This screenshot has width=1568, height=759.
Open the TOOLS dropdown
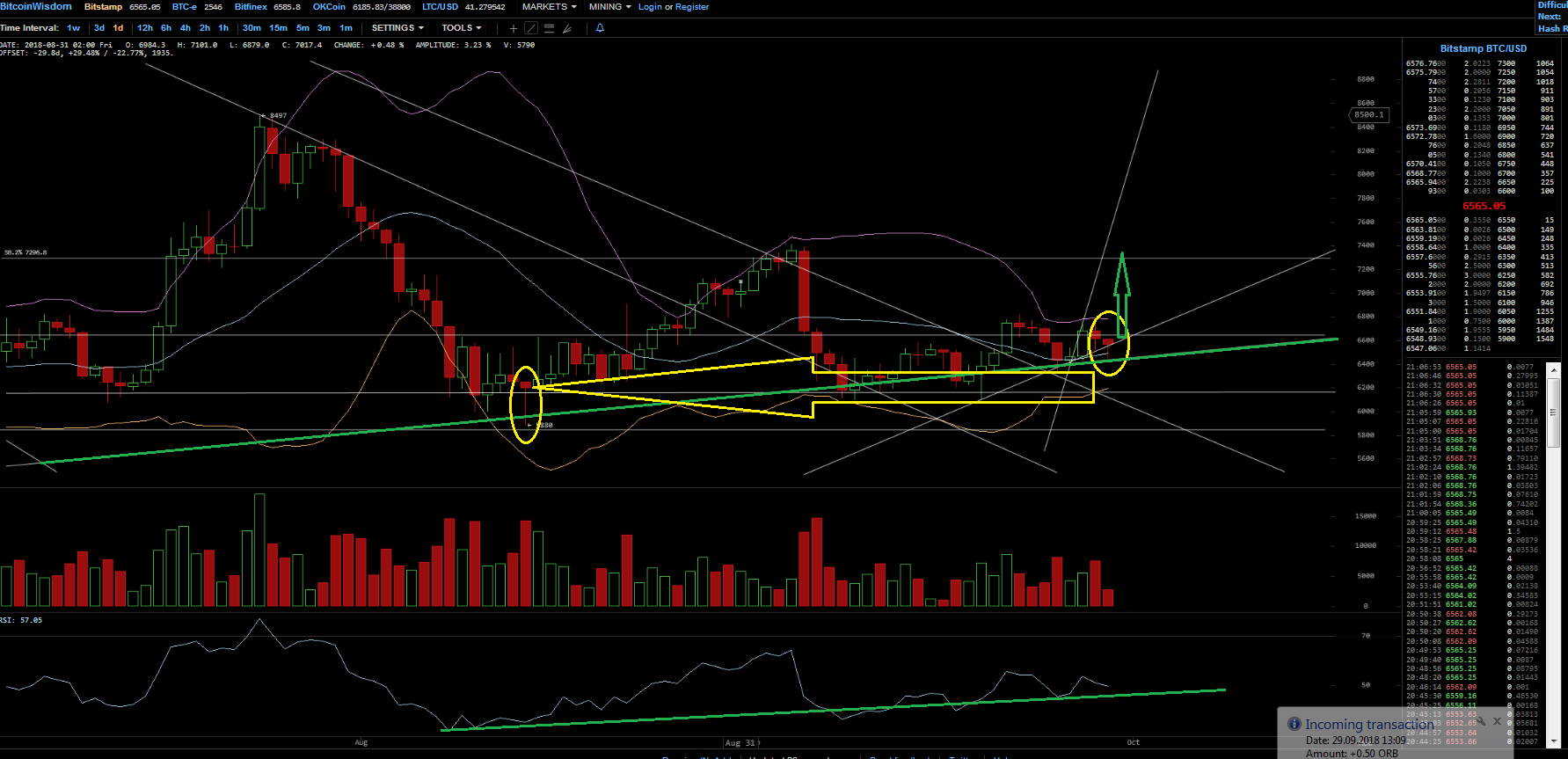tap(461, 28)
